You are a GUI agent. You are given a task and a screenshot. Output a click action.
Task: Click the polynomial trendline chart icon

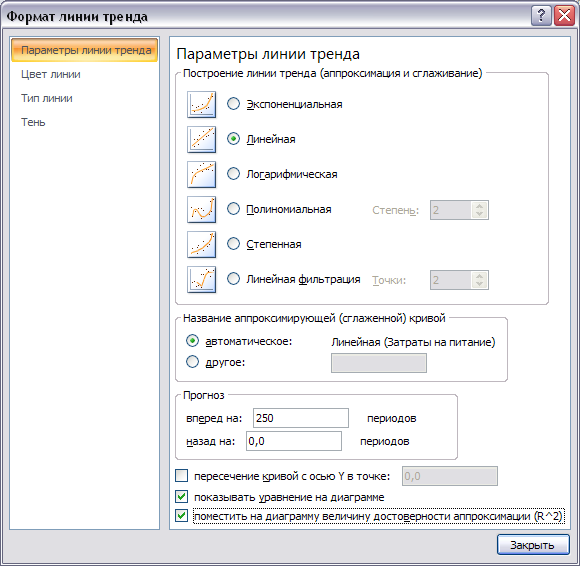pyautogui.click(x=202, y=209)
